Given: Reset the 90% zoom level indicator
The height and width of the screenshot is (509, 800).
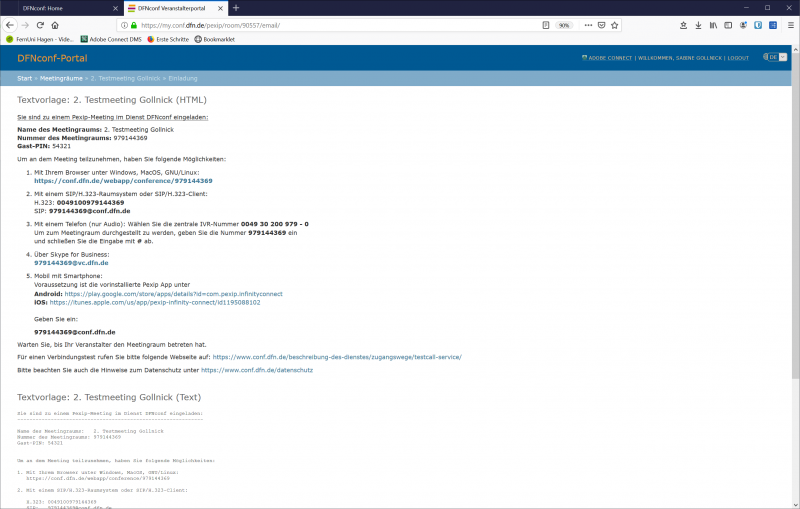Looking at the screenshot, I should click(x=564, y=25).
